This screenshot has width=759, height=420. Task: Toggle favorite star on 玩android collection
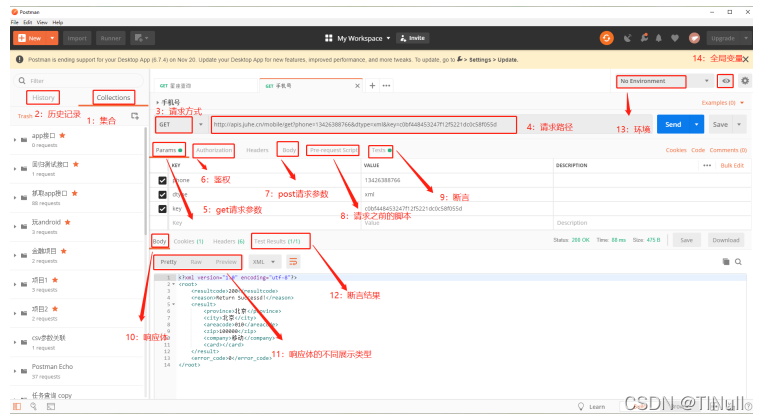(68, 222)
